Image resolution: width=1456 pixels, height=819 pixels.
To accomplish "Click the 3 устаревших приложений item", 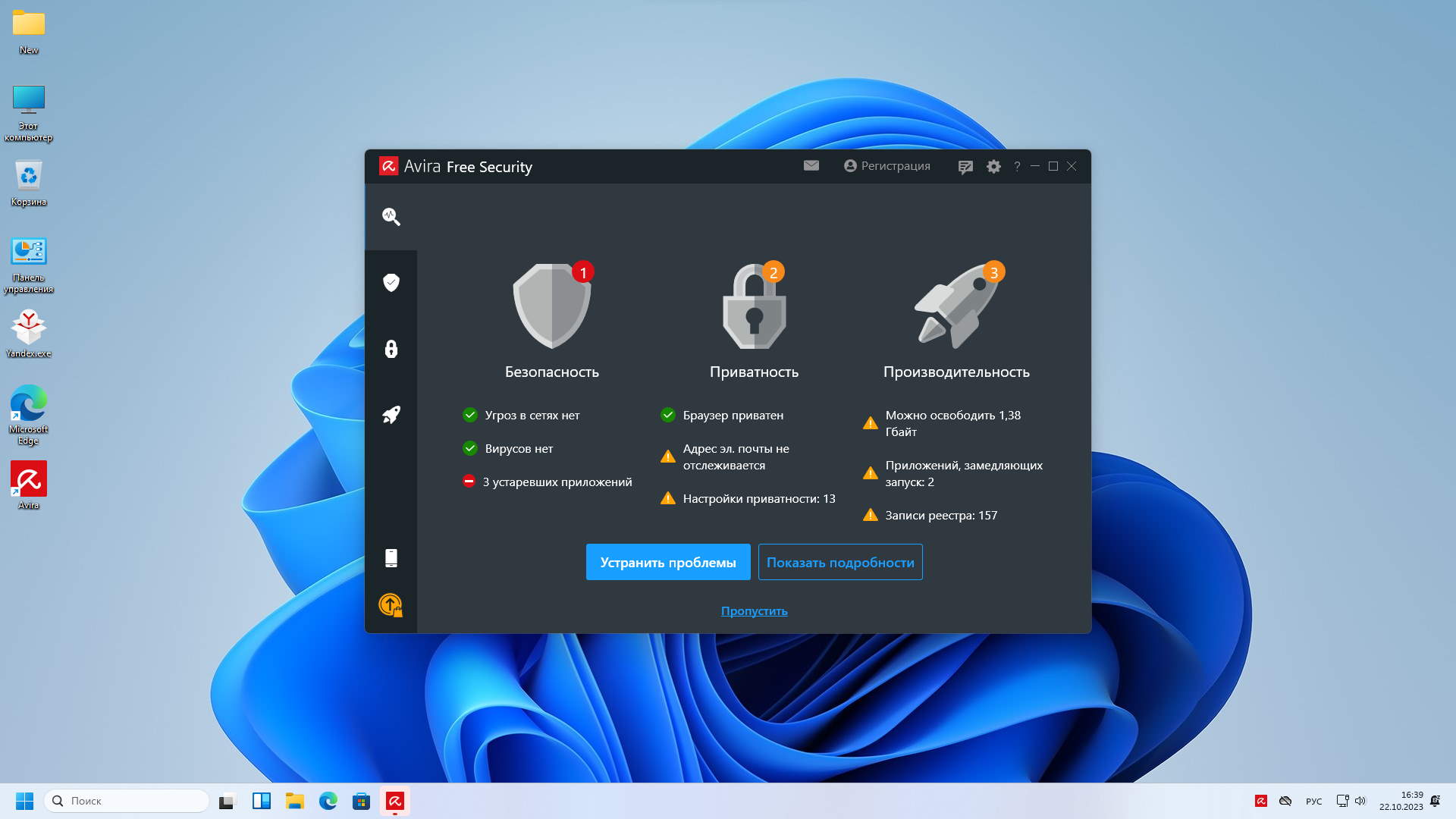I will [x=557, y=482].
